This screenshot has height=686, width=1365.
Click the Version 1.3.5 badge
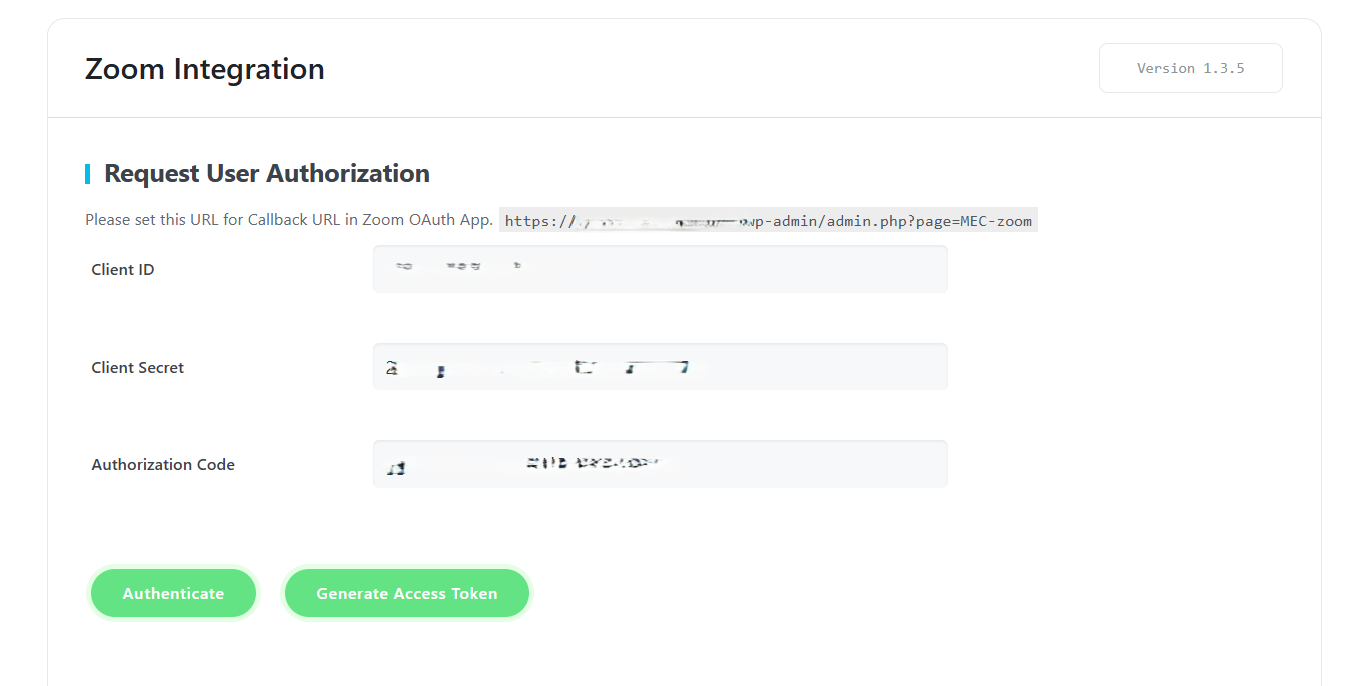pyautogui.click(x=1190, y=67)
